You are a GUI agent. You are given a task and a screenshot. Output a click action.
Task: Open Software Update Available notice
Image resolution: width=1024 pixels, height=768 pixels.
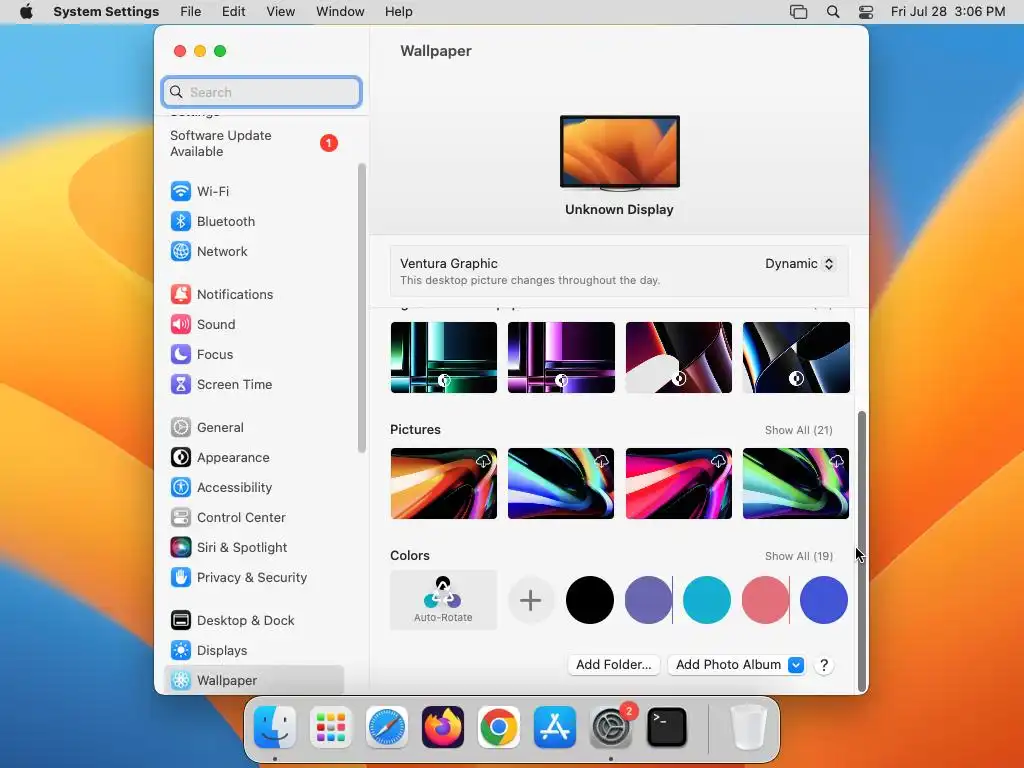tap(253, 144)
